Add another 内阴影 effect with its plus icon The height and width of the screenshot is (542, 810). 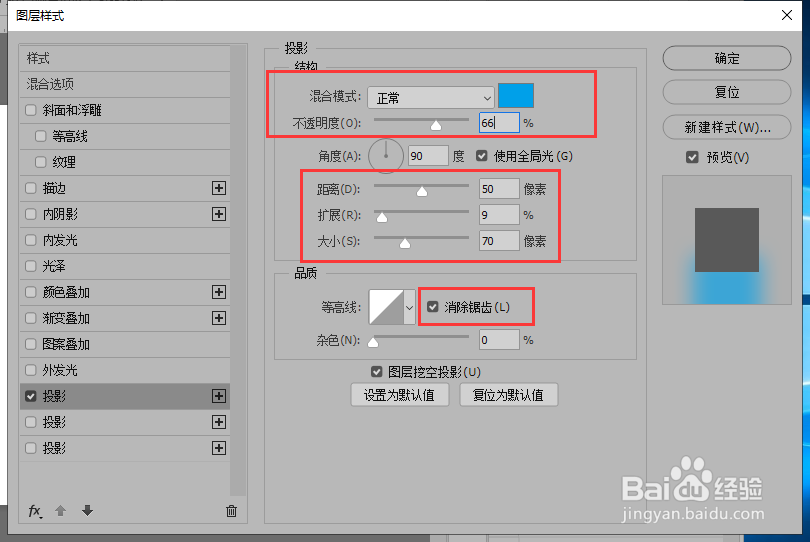click(x=219, y=214)
